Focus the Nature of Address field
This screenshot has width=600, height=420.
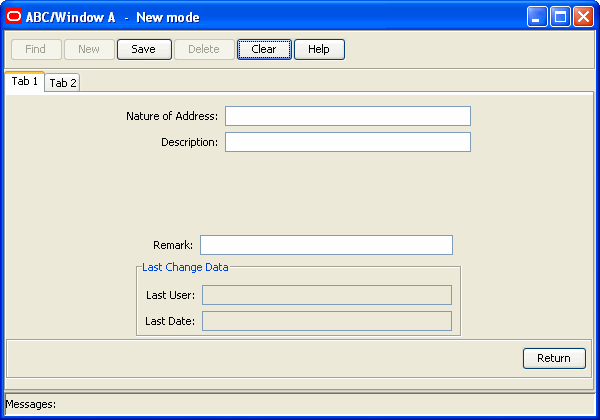[x=348, y=116]
